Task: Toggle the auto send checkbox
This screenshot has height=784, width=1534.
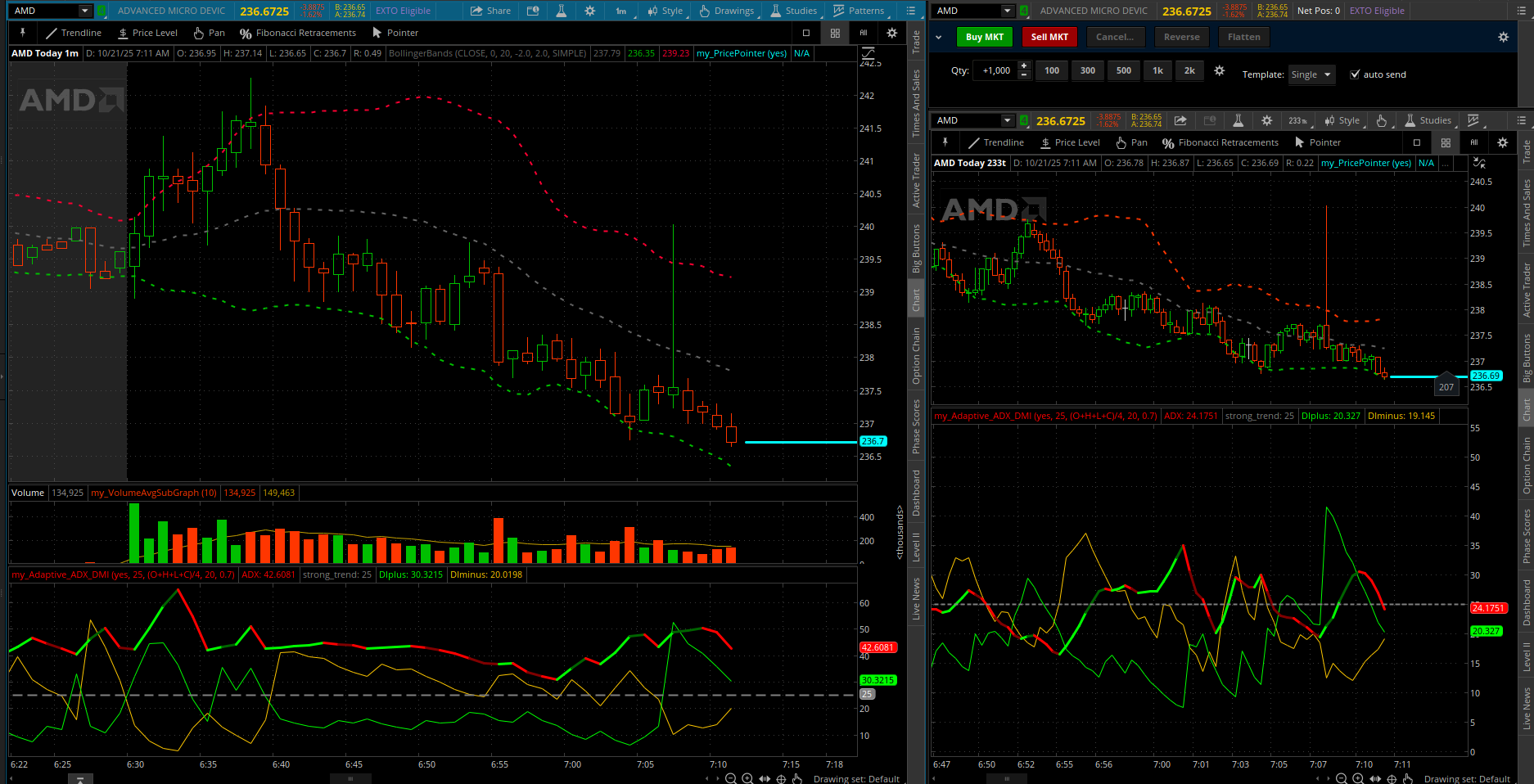Action: (x=1355, y=74)
